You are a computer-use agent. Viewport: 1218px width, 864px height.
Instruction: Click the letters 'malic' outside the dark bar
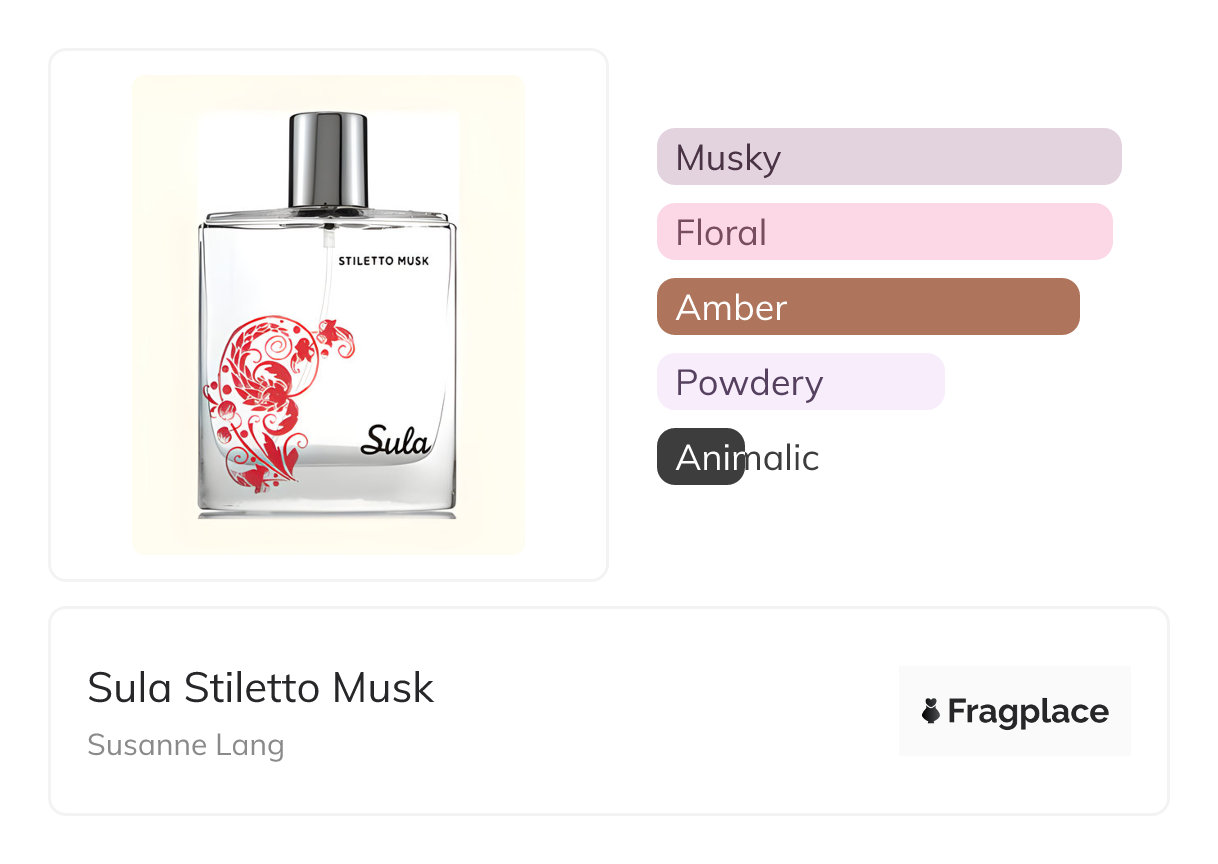782,457
